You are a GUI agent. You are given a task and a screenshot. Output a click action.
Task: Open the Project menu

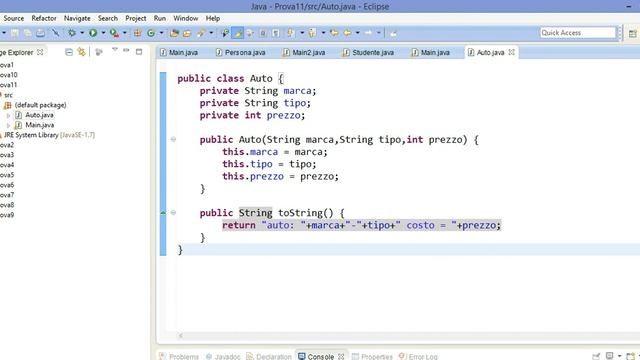point(136,18)
